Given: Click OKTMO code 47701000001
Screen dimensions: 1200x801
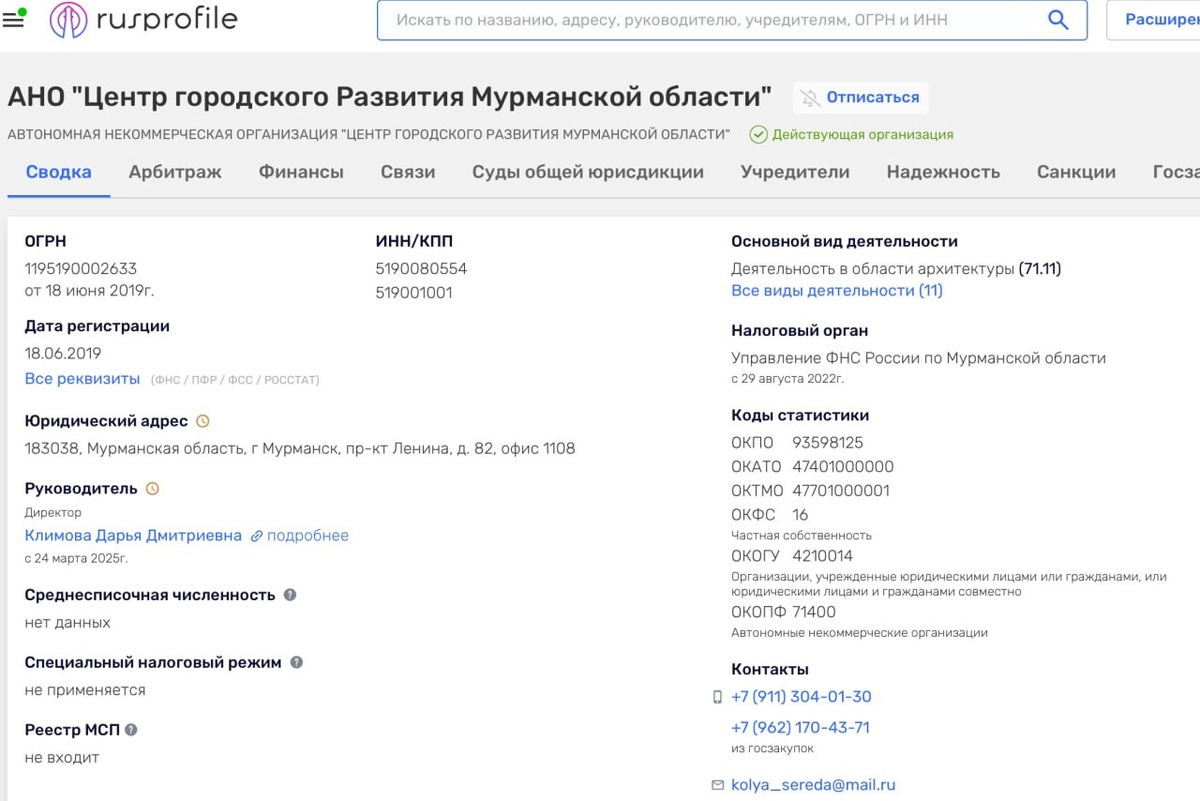Looking at the screenshot, I should (841, 491).
